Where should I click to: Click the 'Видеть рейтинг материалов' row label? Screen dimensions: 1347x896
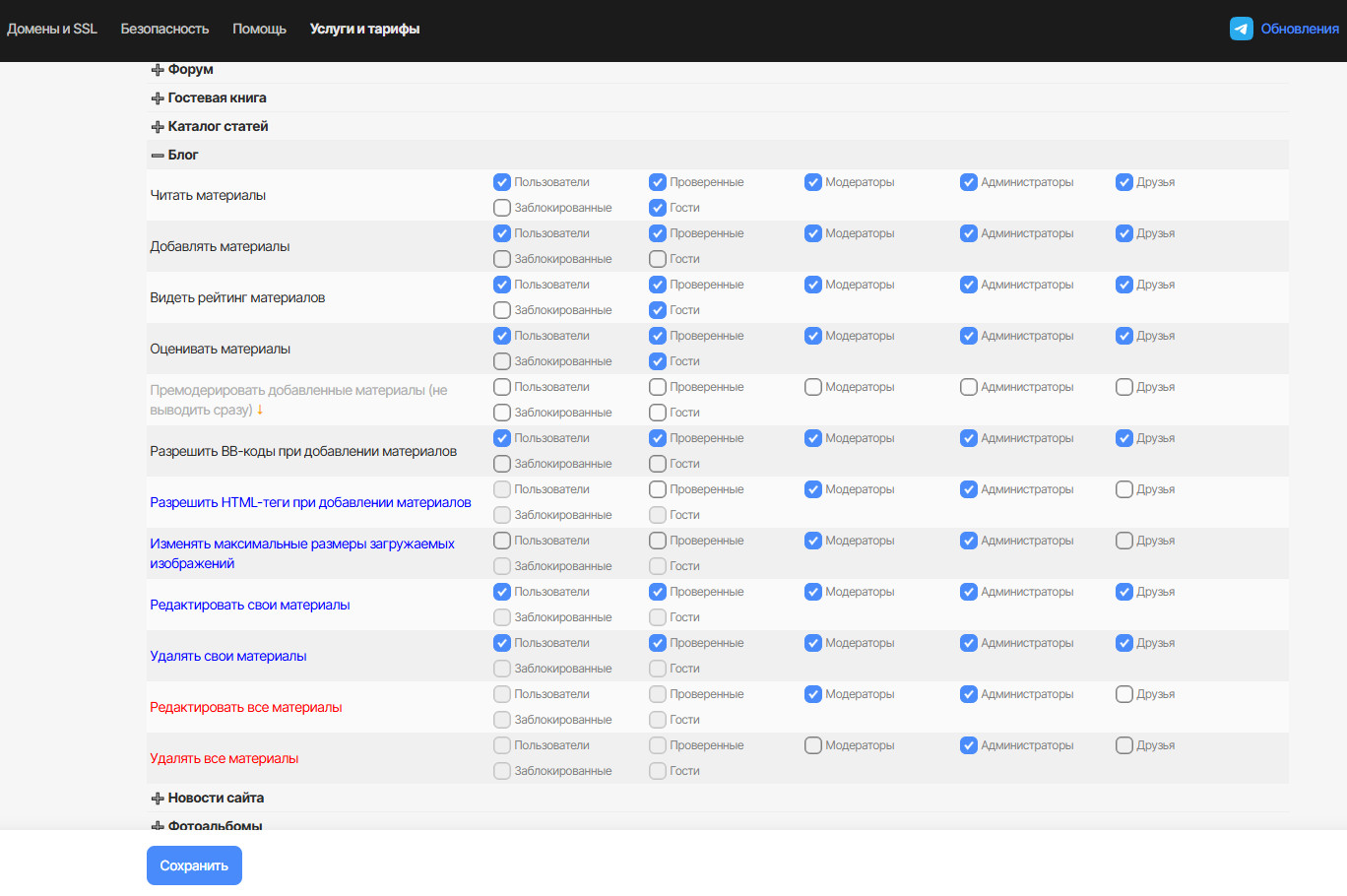pyautogui.click(x=237, y=297)
